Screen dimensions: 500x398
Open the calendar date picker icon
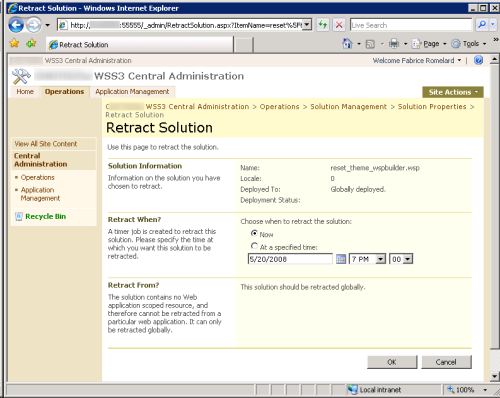(x=341, y=259)
